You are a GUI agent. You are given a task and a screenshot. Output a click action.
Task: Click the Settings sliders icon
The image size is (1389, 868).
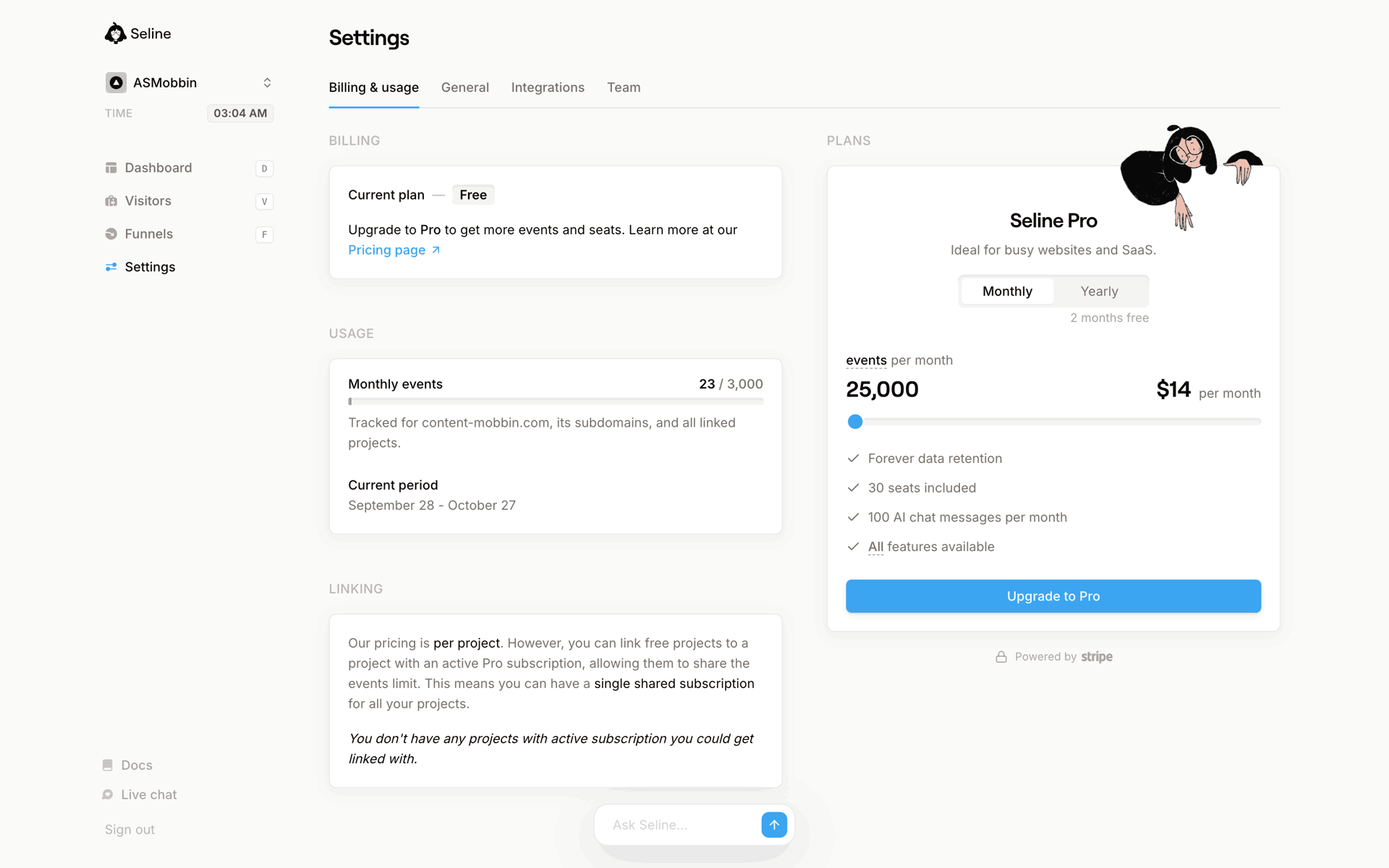coord(111,267)
